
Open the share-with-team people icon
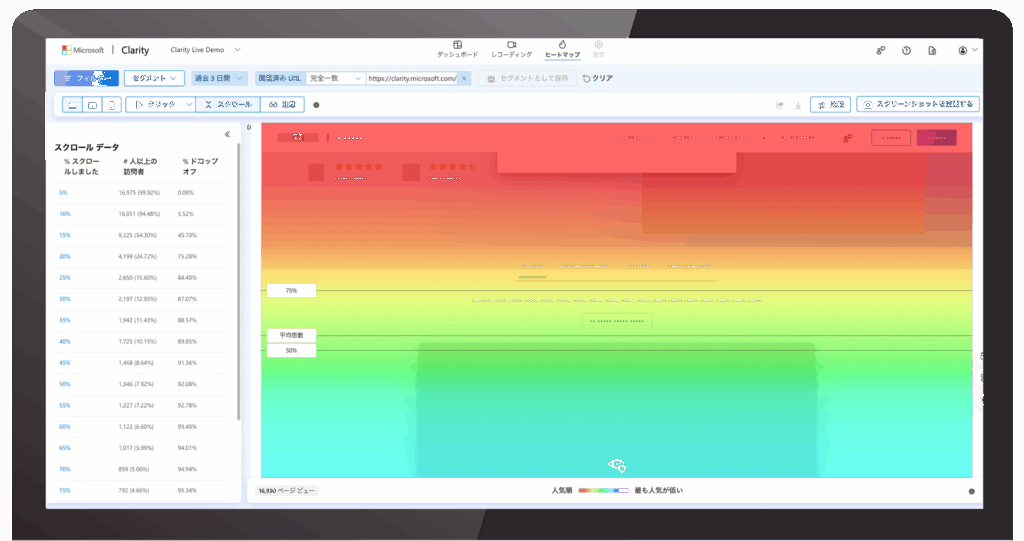(880, 50)
